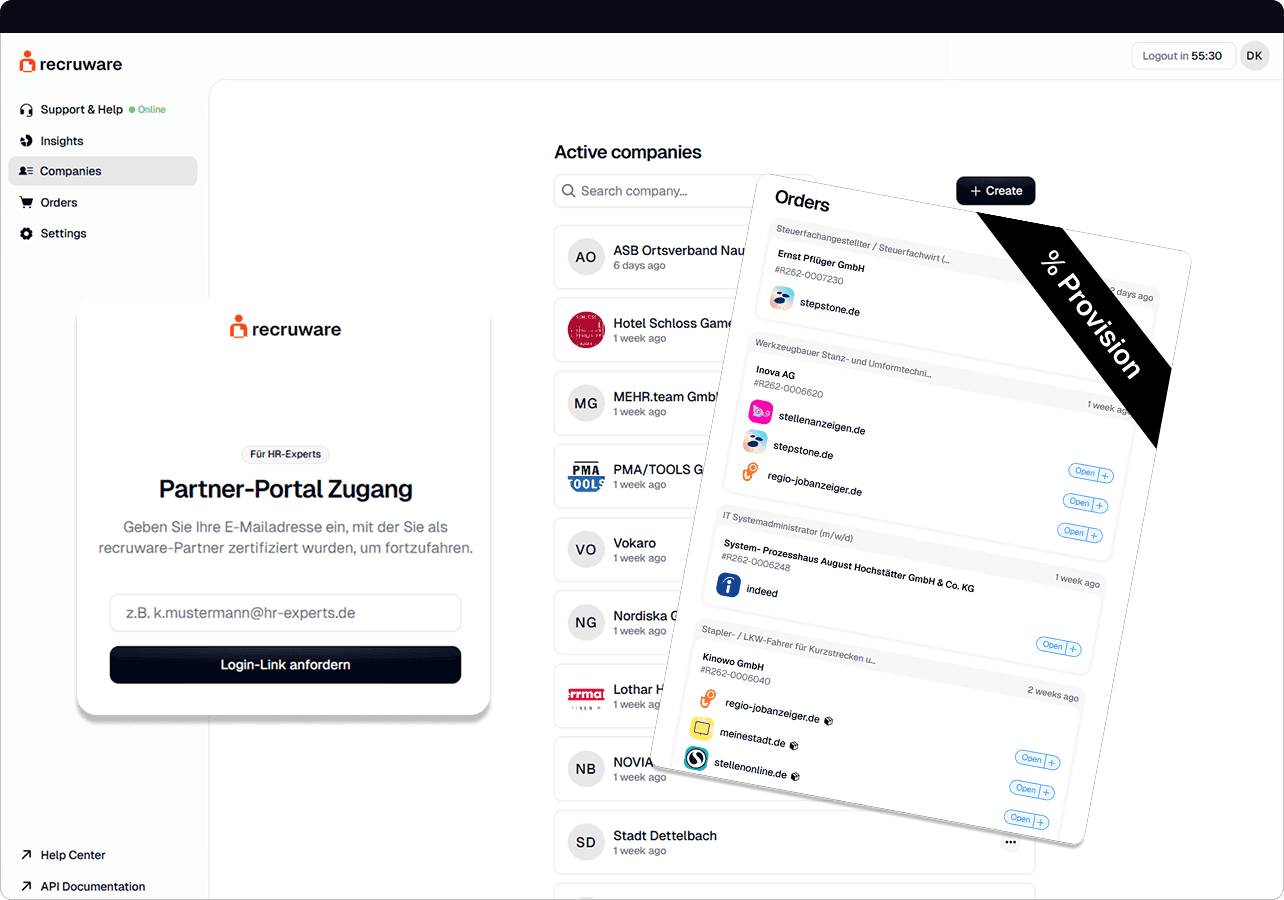Open Orders via the cart icon
The image size is (1284, 900).
click(x=27, y=202)
